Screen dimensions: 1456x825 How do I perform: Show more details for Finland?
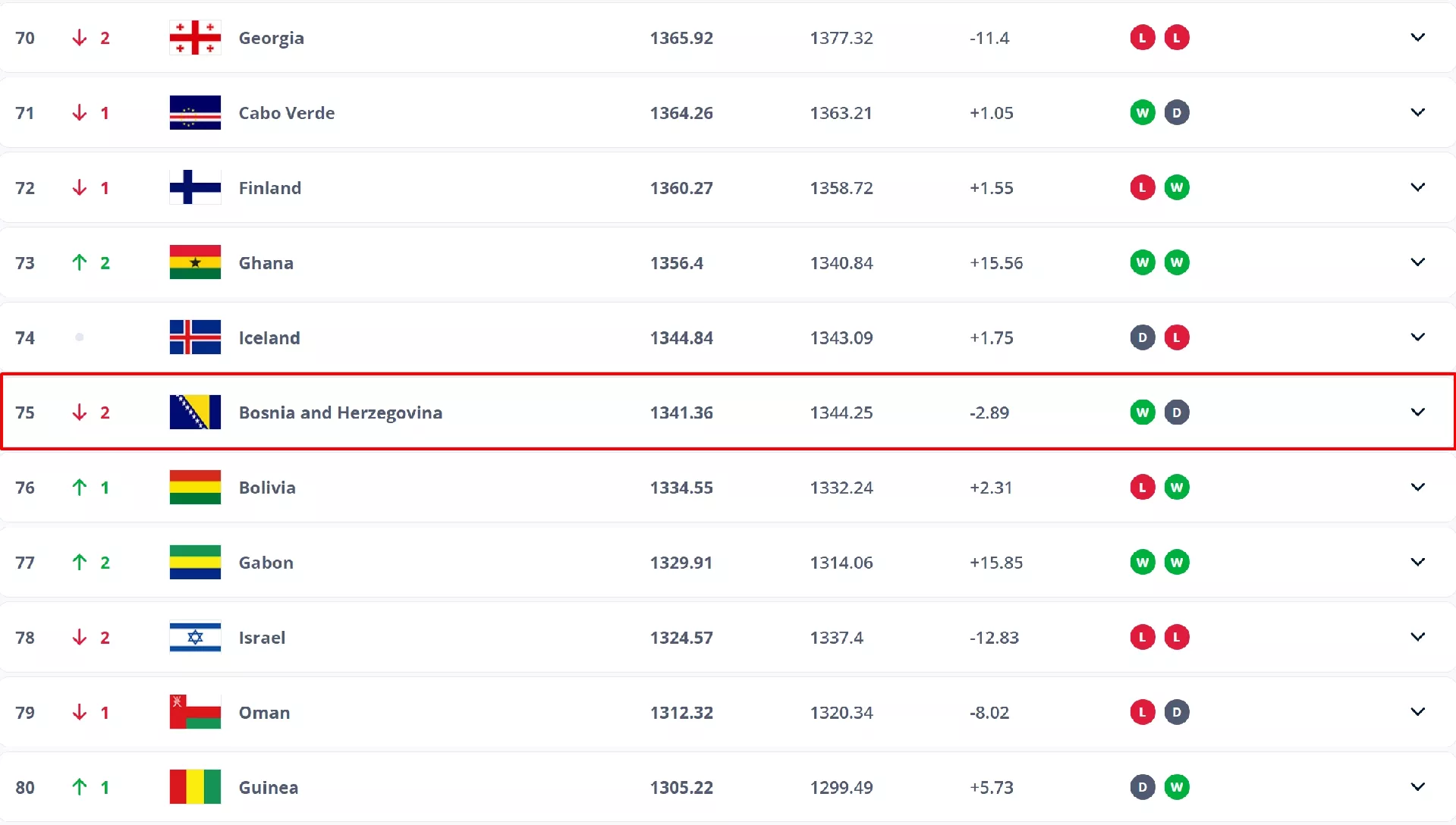point(1417,187)
